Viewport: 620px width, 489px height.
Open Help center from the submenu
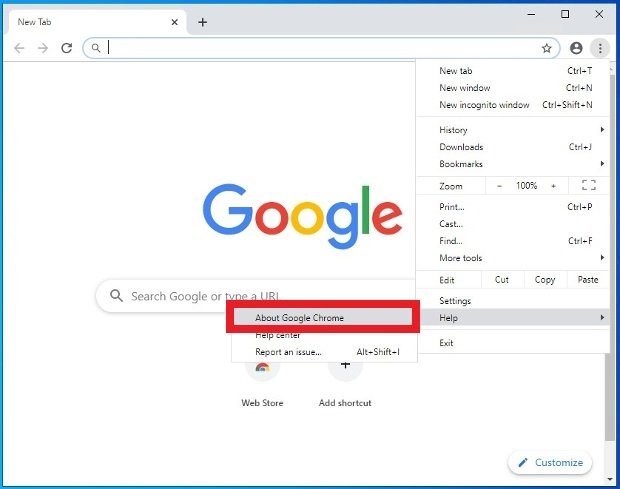[323, 335]
